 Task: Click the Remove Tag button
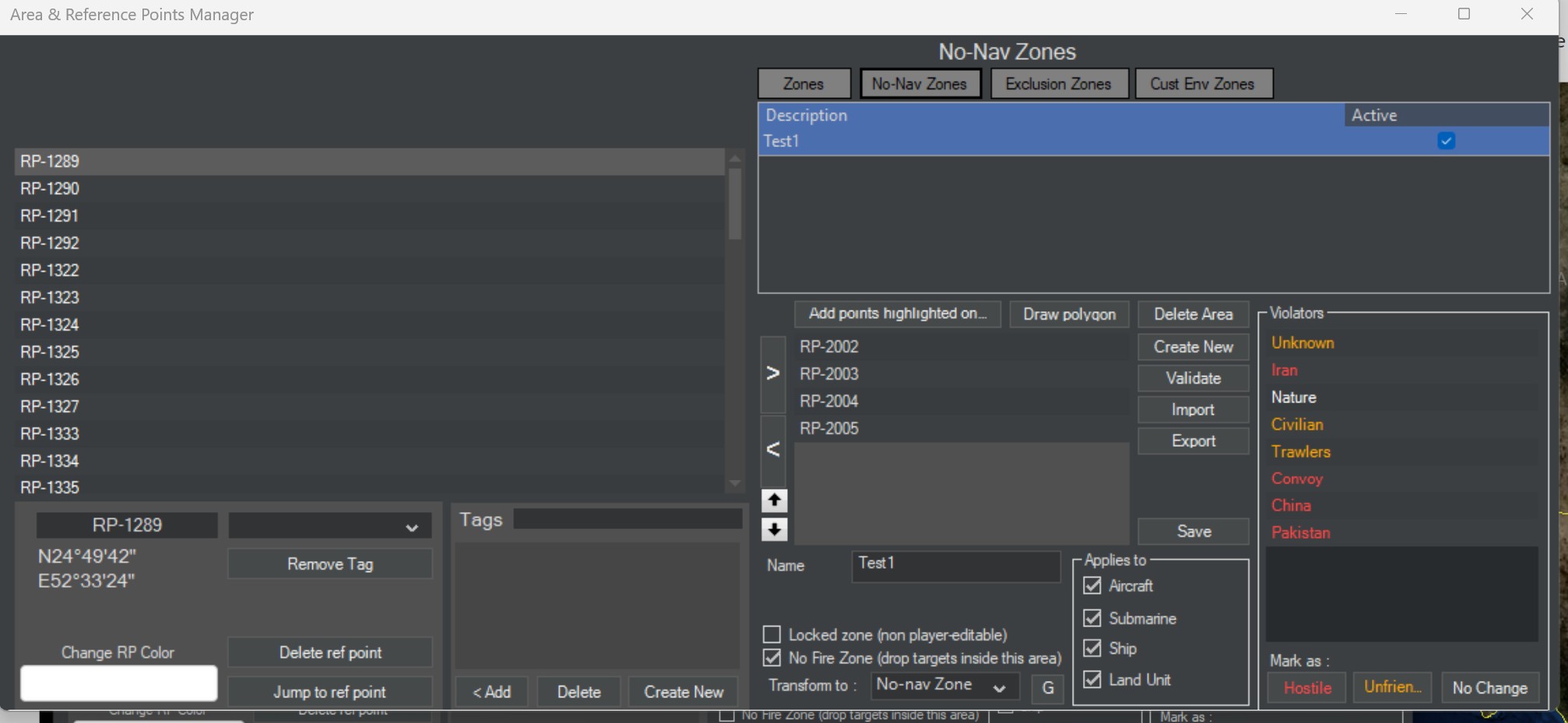pyautogui.click(x=330, y=564)
